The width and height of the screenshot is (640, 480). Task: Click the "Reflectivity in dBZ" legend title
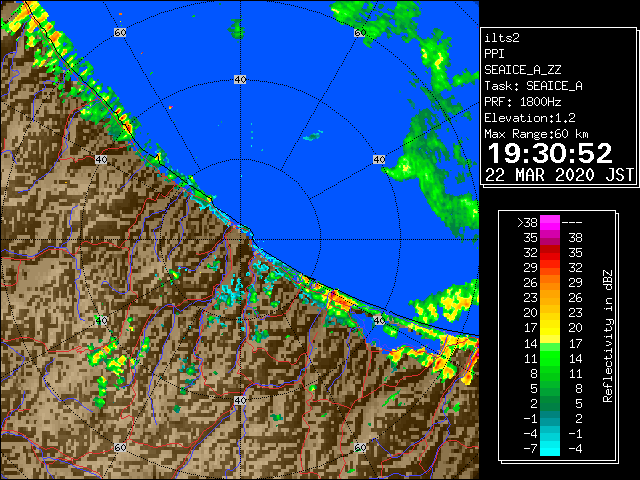(x=608, y=336)
